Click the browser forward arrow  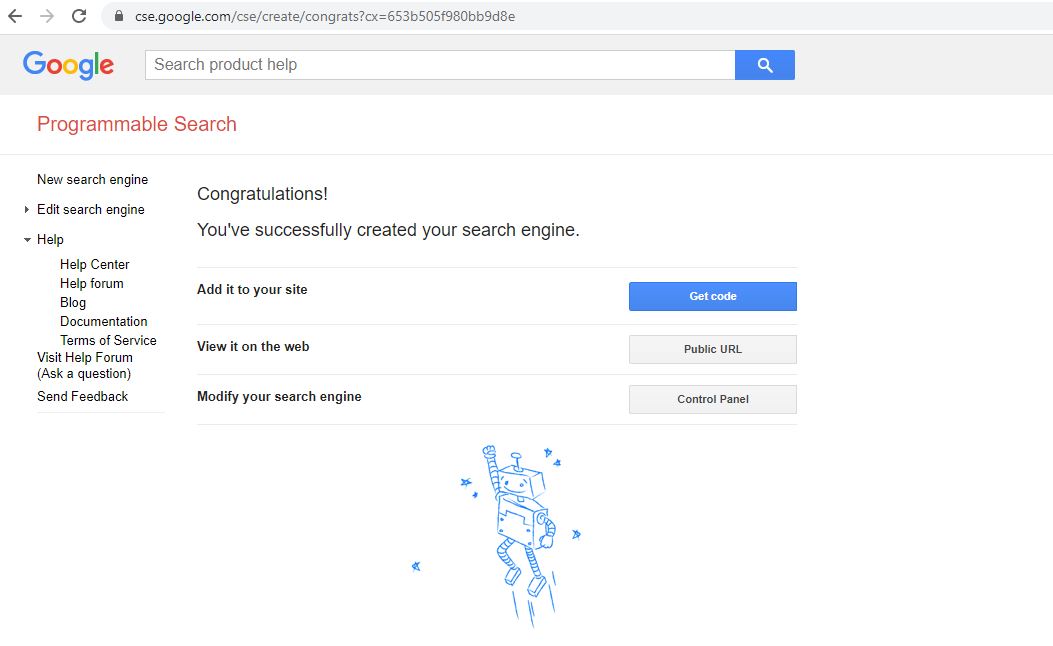[48, 16]
